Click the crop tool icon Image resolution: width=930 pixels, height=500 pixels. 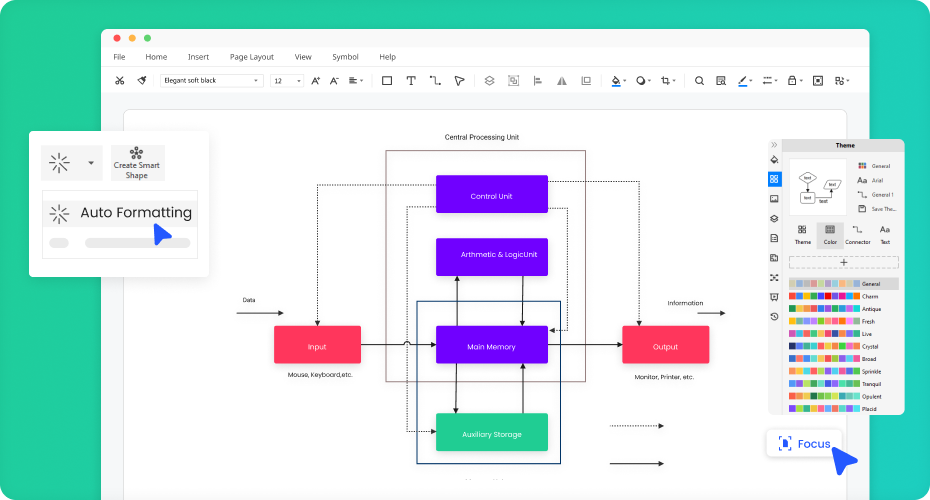click(665, 81)
